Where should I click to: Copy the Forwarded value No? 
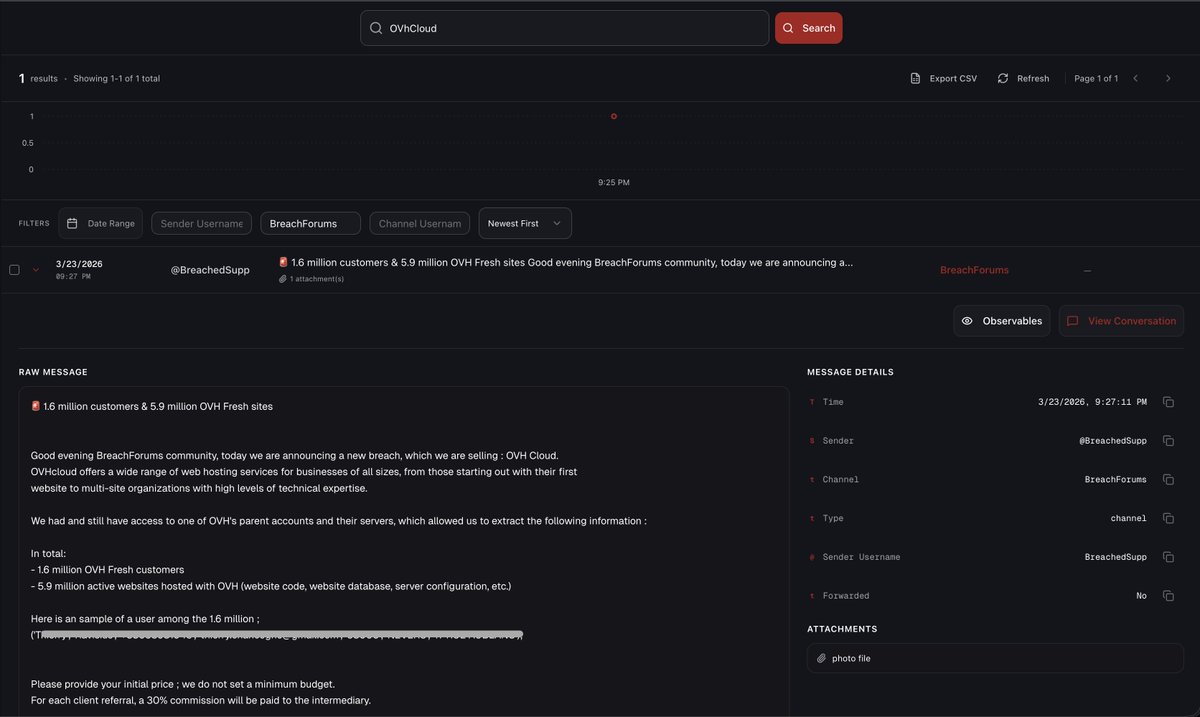(1168, 596)
